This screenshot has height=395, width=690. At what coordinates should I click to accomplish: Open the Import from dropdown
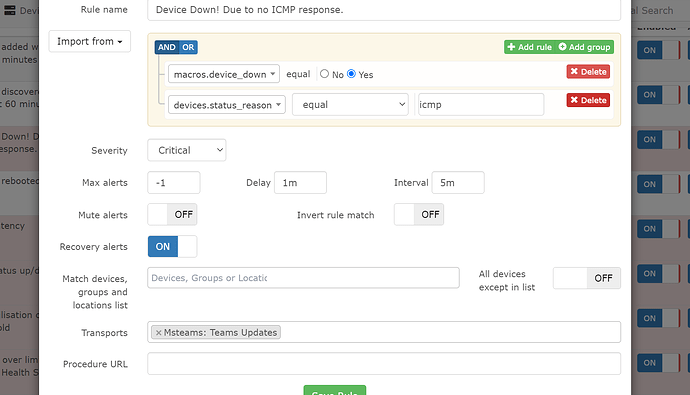[89, 41]
